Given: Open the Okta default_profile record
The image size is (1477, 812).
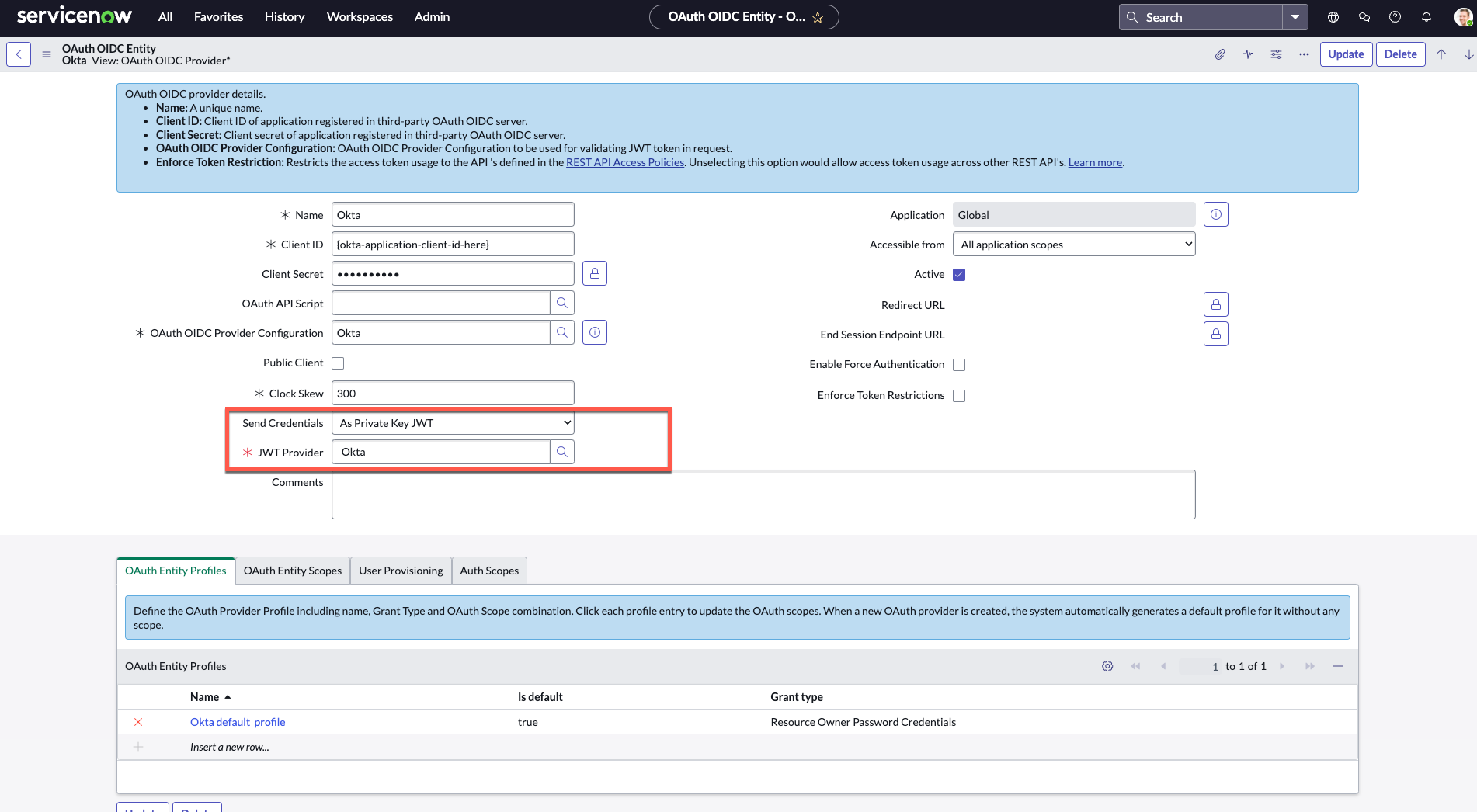Looking at the screenshot, I should point(238,722).
